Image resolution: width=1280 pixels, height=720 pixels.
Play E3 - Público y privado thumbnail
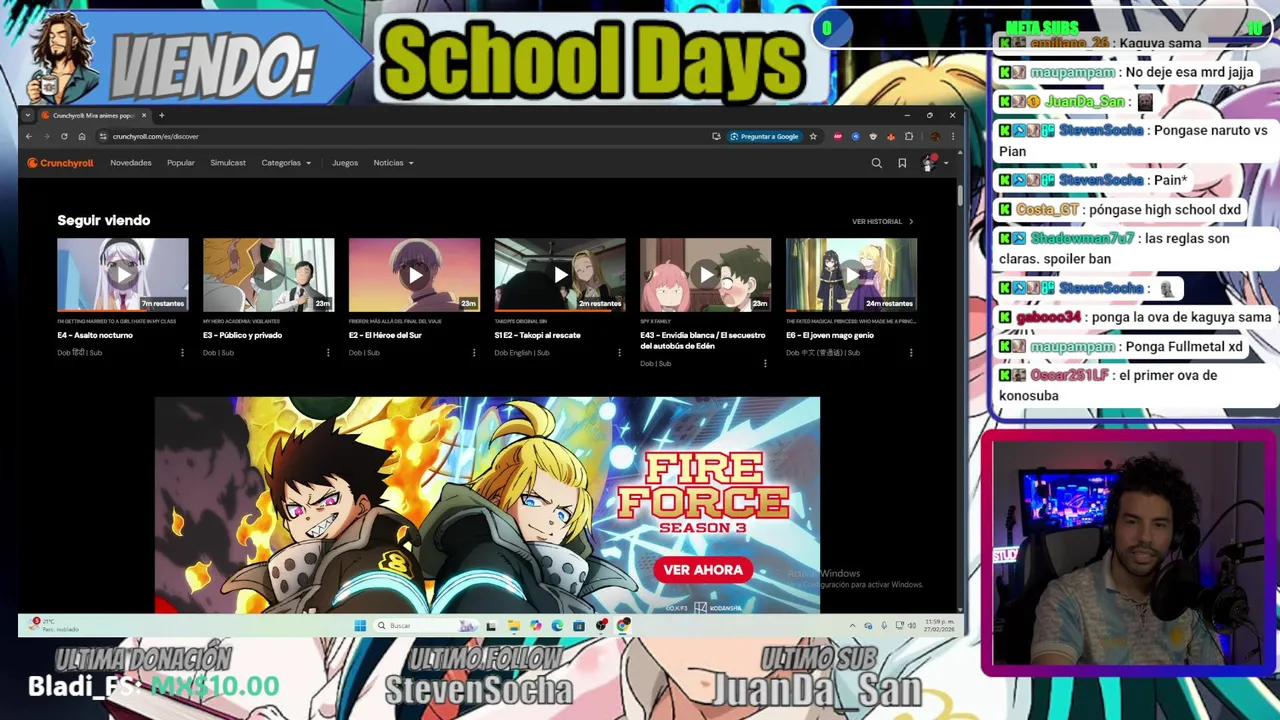click(x=269, y=274)
